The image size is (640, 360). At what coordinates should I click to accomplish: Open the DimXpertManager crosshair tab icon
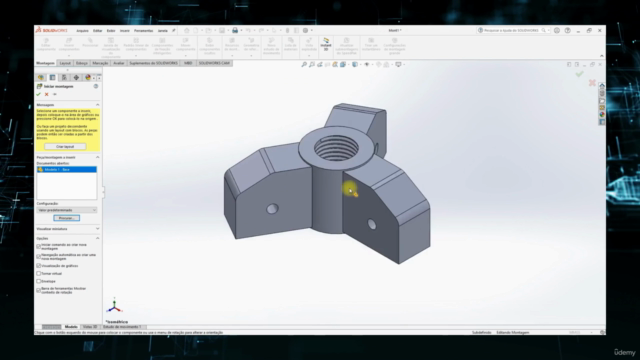click(76, 78)
